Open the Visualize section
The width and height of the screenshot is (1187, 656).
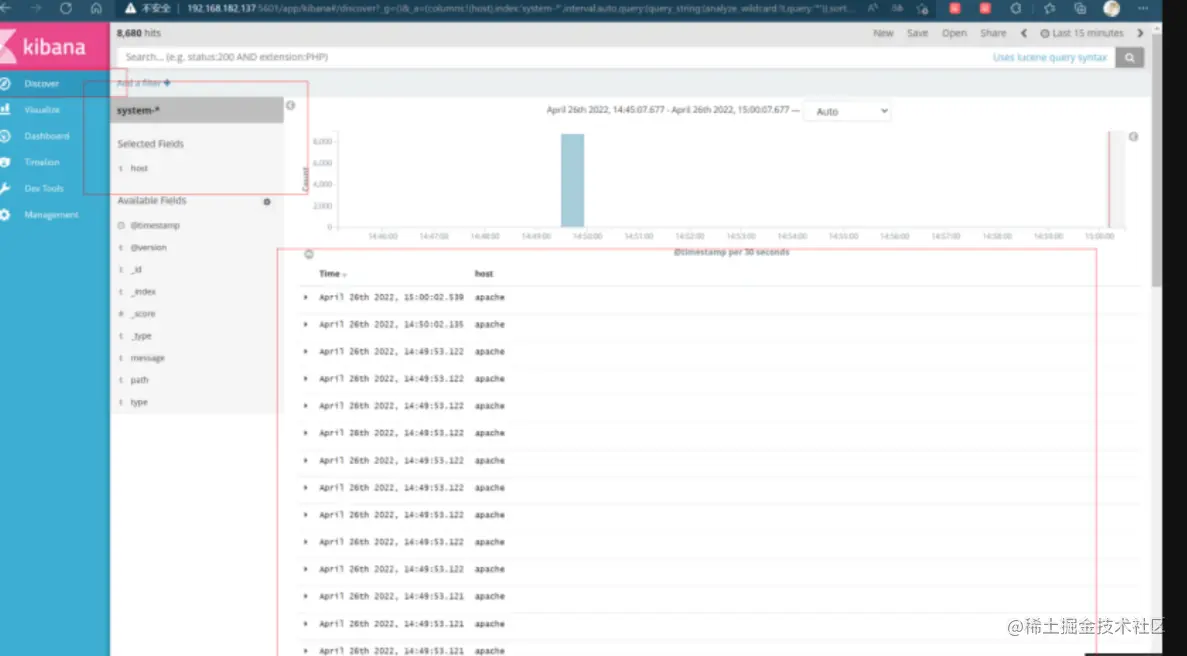[41, 110]
